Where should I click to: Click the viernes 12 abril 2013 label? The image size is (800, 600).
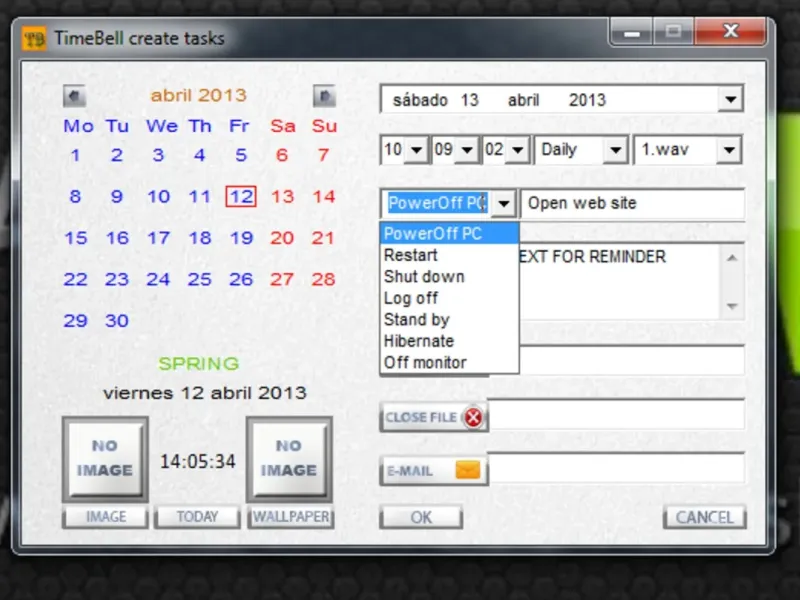[x=205, y=393]
